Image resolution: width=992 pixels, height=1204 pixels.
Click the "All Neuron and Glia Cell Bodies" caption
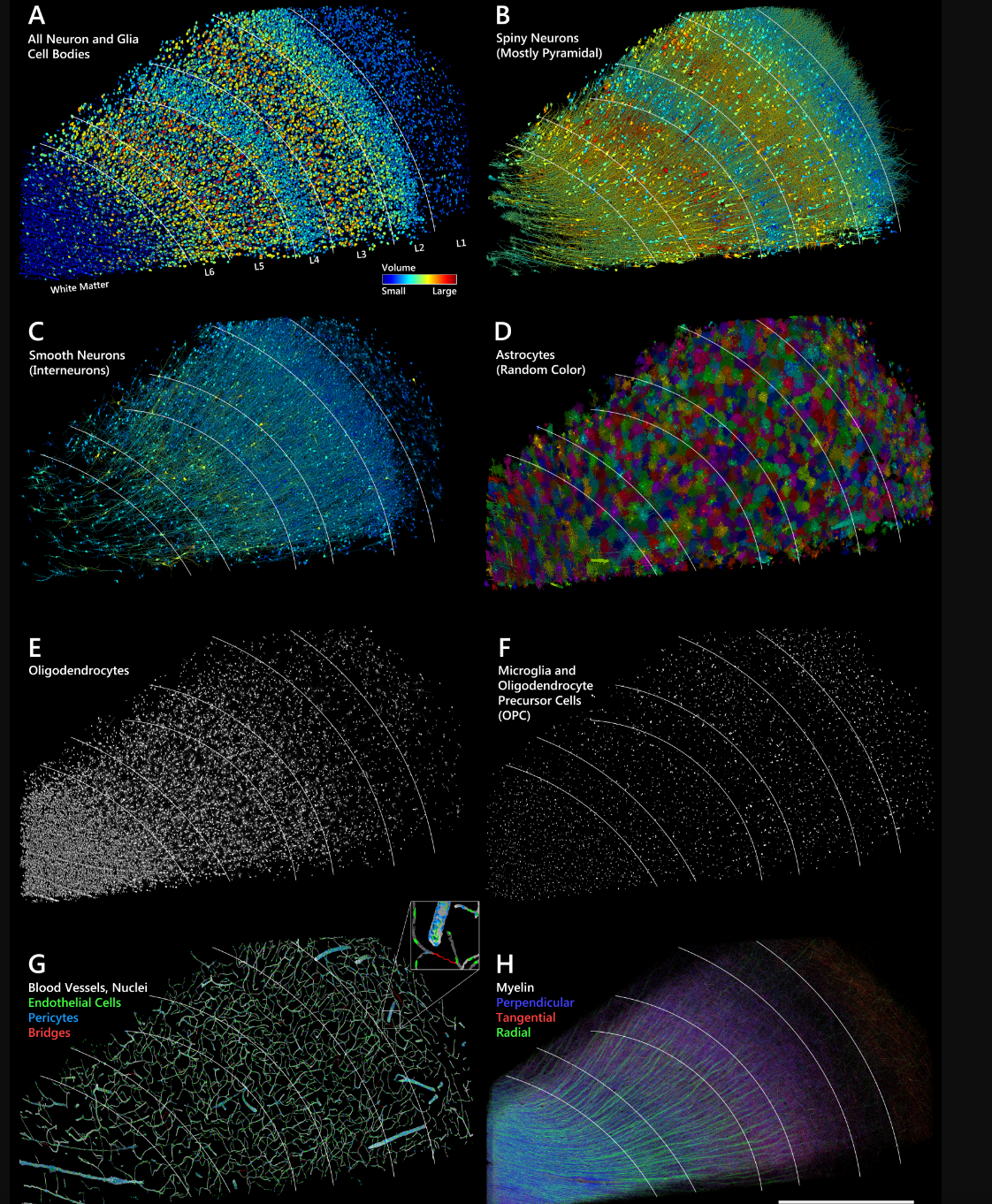click(83, 47)
